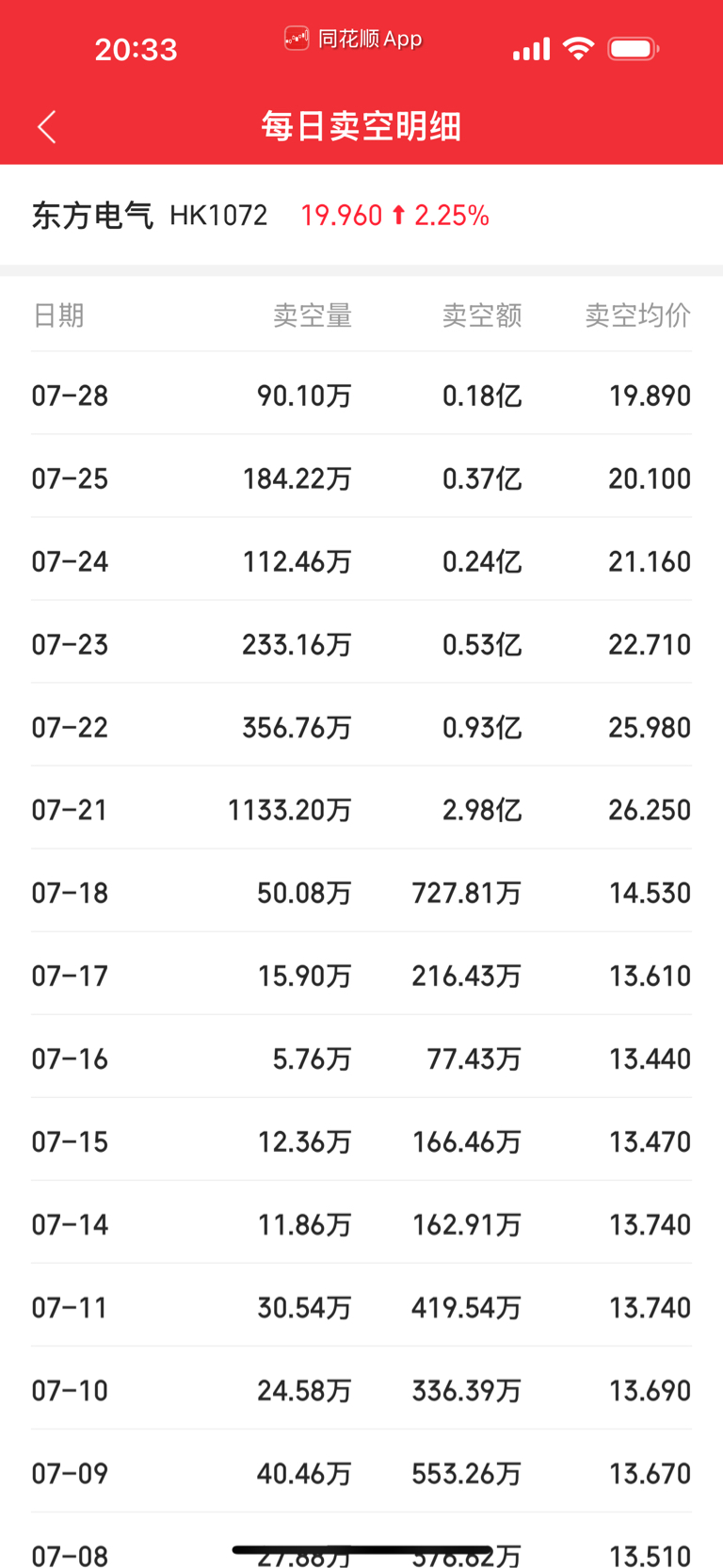Select the 东方电气 stock name
The image size is (723, 1568).
pos(92,216)
